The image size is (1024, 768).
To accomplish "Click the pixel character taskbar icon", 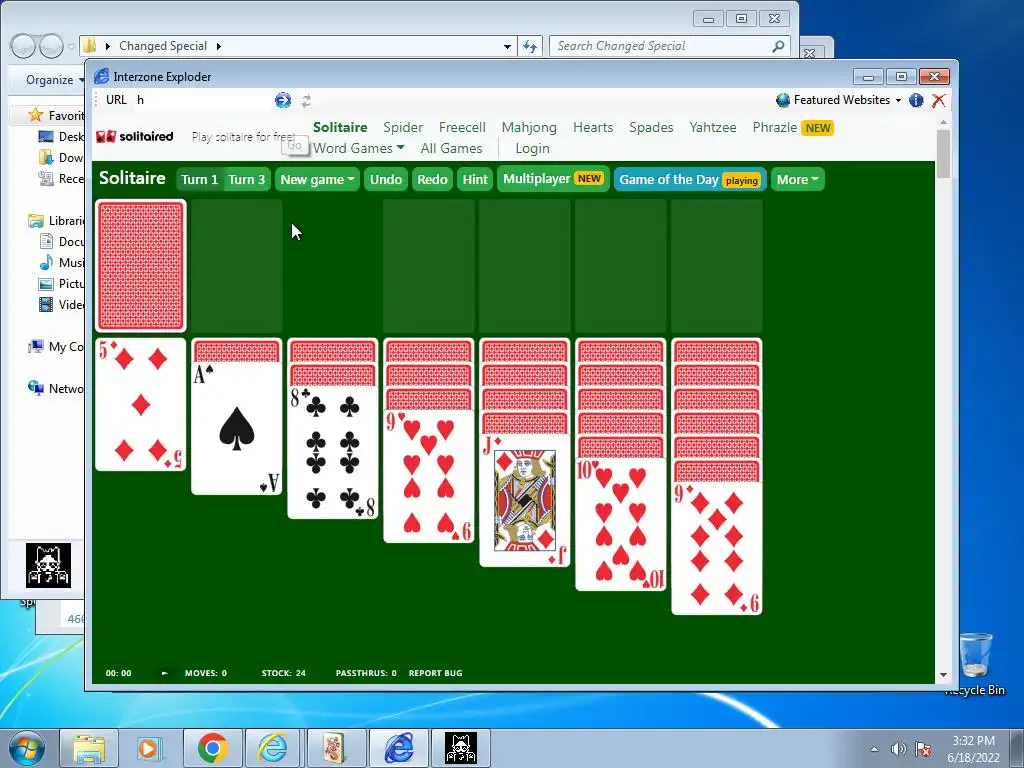I will 461,748.
